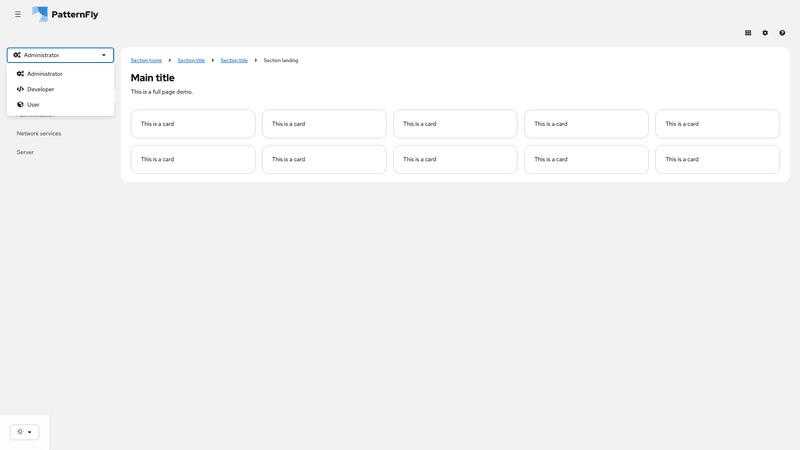Open the Network services nav item
This screenshot has width=800, height=450.
click(x=39, y=134)
